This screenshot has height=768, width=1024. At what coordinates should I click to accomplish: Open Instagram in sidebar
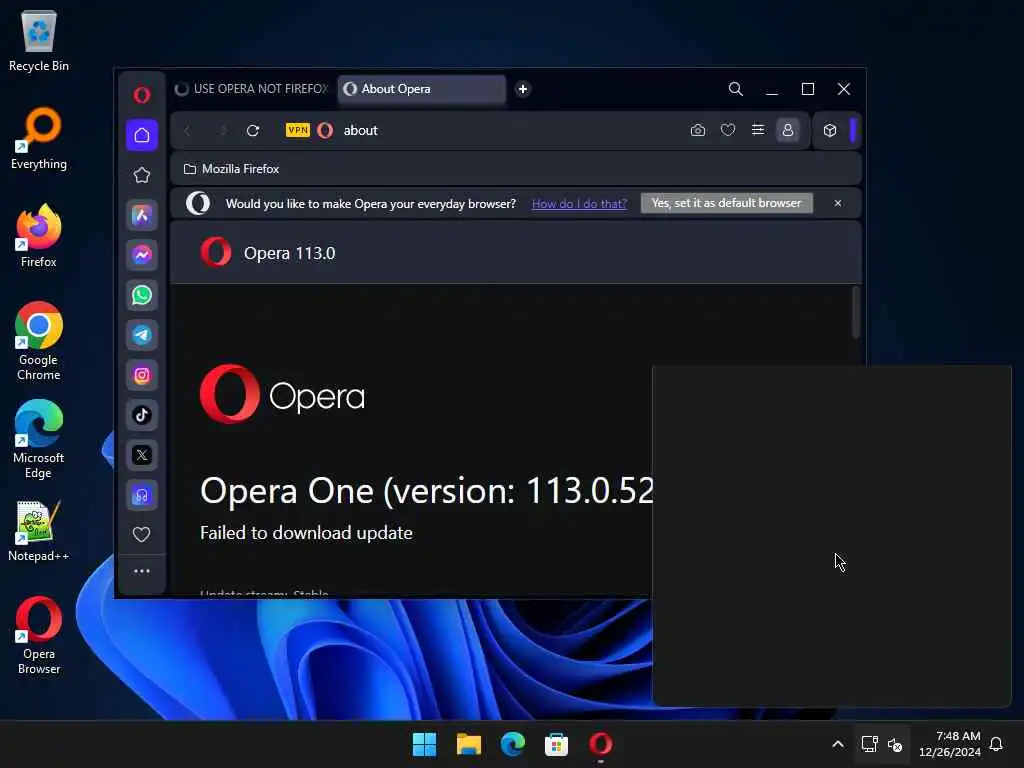tap(142, 375)
